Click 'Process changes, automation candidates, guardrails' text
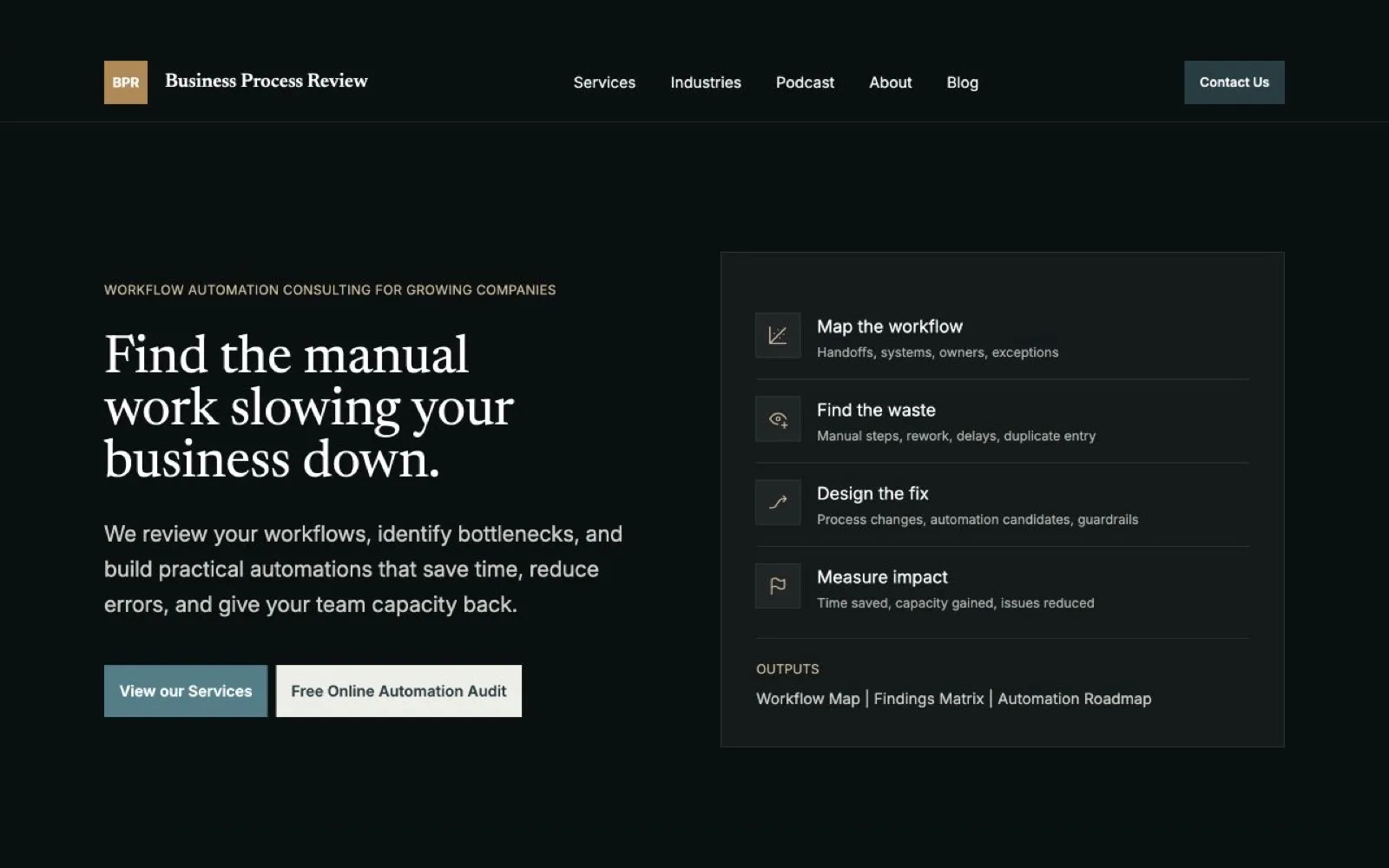The width and height of the screenshot is (1389, 868). (978, 519)
